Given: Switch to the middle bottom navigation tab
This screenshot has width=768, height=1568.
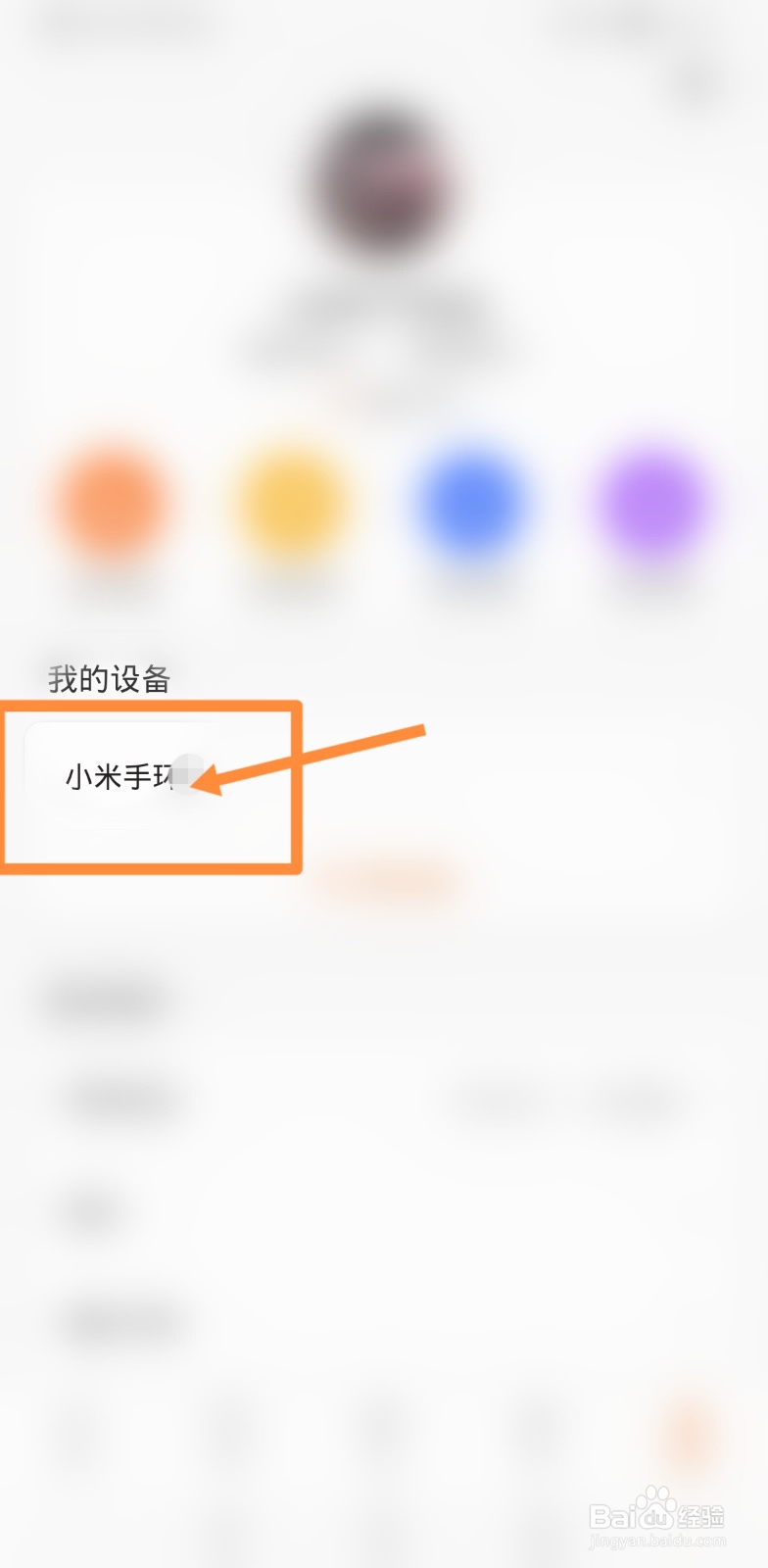Looking at the screenshot, I should coord(384,1431).
